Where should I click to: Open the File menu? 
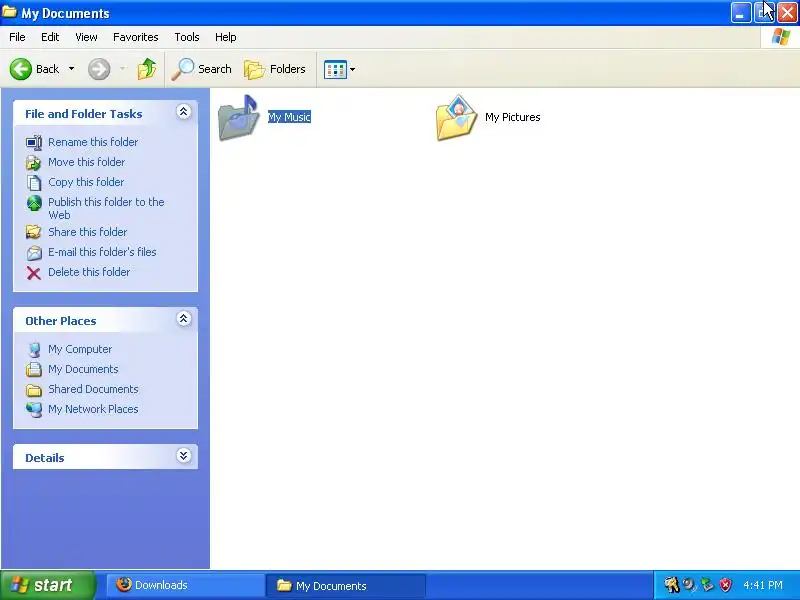(x=17, y=37)
